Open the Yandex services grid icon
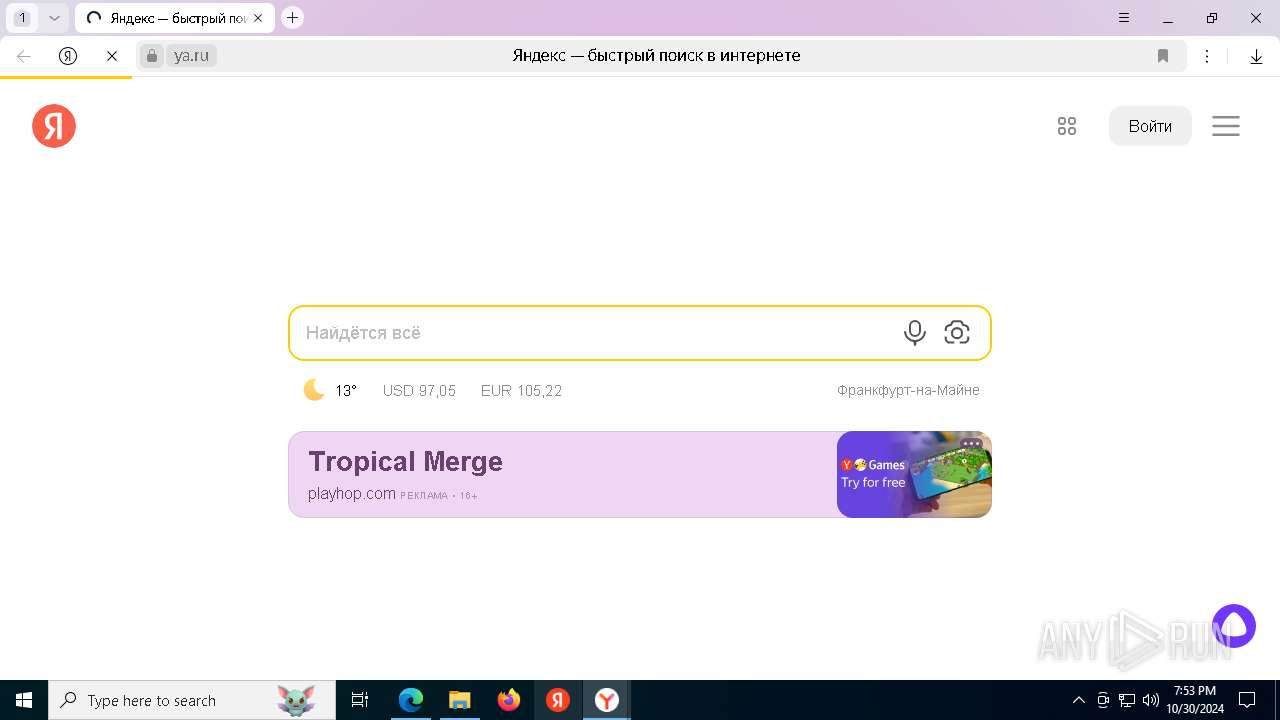1280x720 pixels. (x=1067, y=126)
